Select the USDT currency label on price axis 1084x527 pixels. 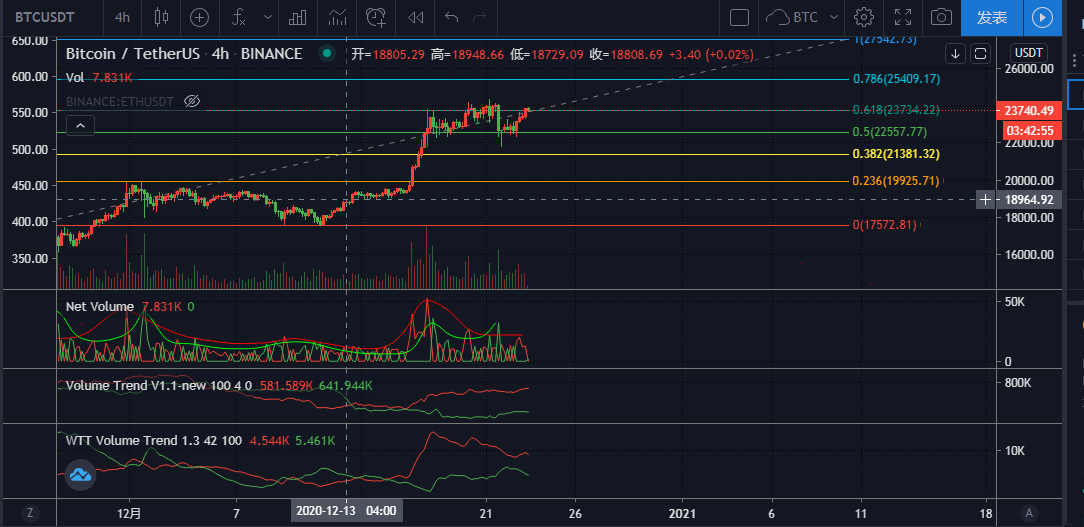[1028, 53]
